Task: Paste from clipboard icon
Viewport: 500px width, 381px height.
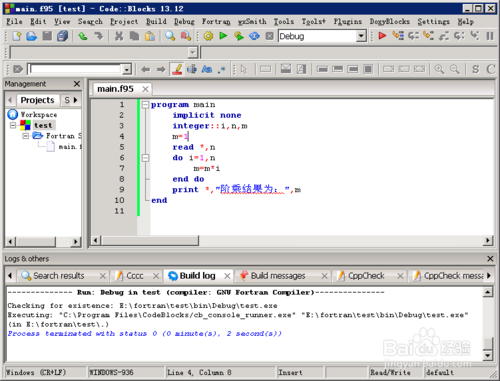Action: pyautogui.click(x=150, y=36)
